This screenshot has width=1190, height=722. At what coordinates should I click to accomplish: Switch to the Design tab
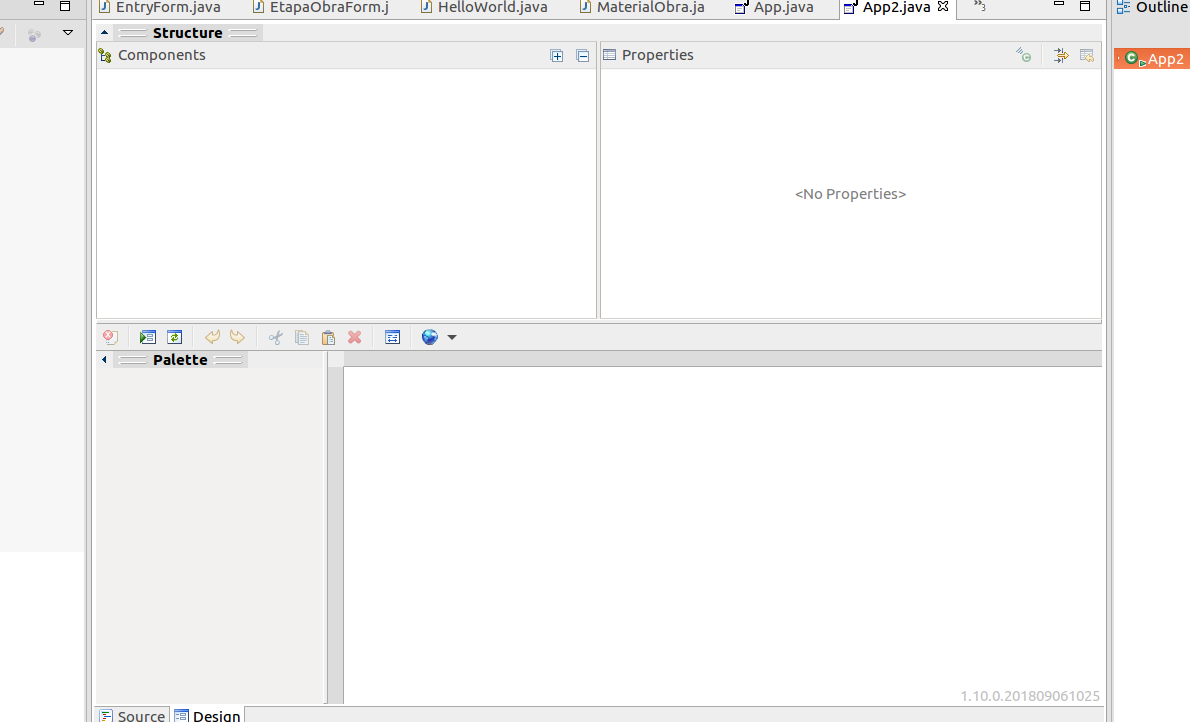[208, 715]
